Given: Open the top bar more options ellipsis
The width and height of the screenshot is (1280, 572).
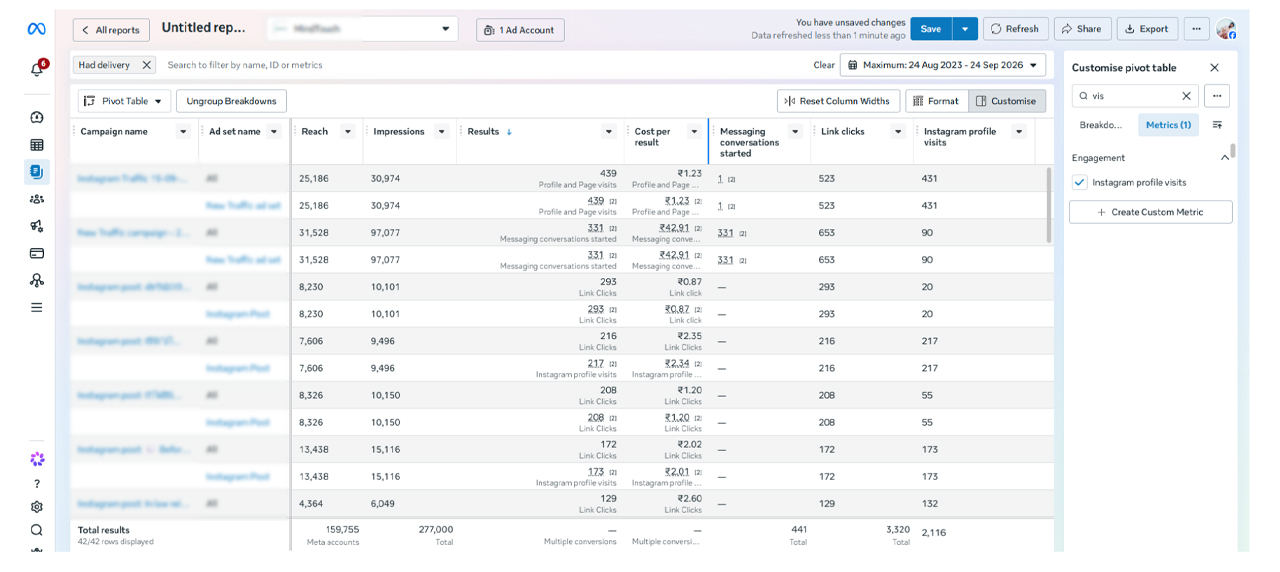Looking at the screenshot, I should [1196, 29].
